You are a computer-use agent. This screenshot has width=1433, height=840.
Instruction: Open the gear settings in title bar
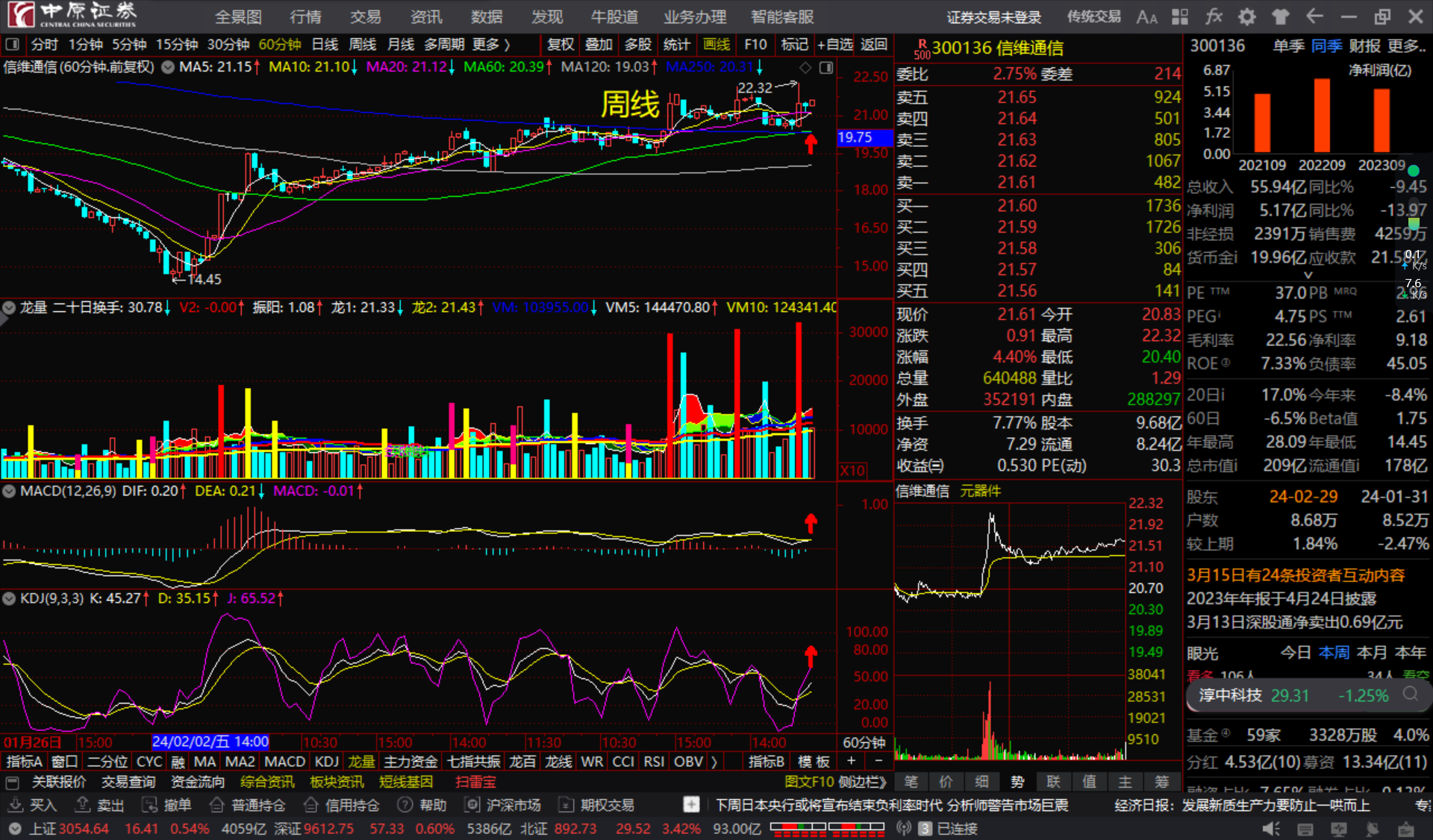click(1246, 16)
